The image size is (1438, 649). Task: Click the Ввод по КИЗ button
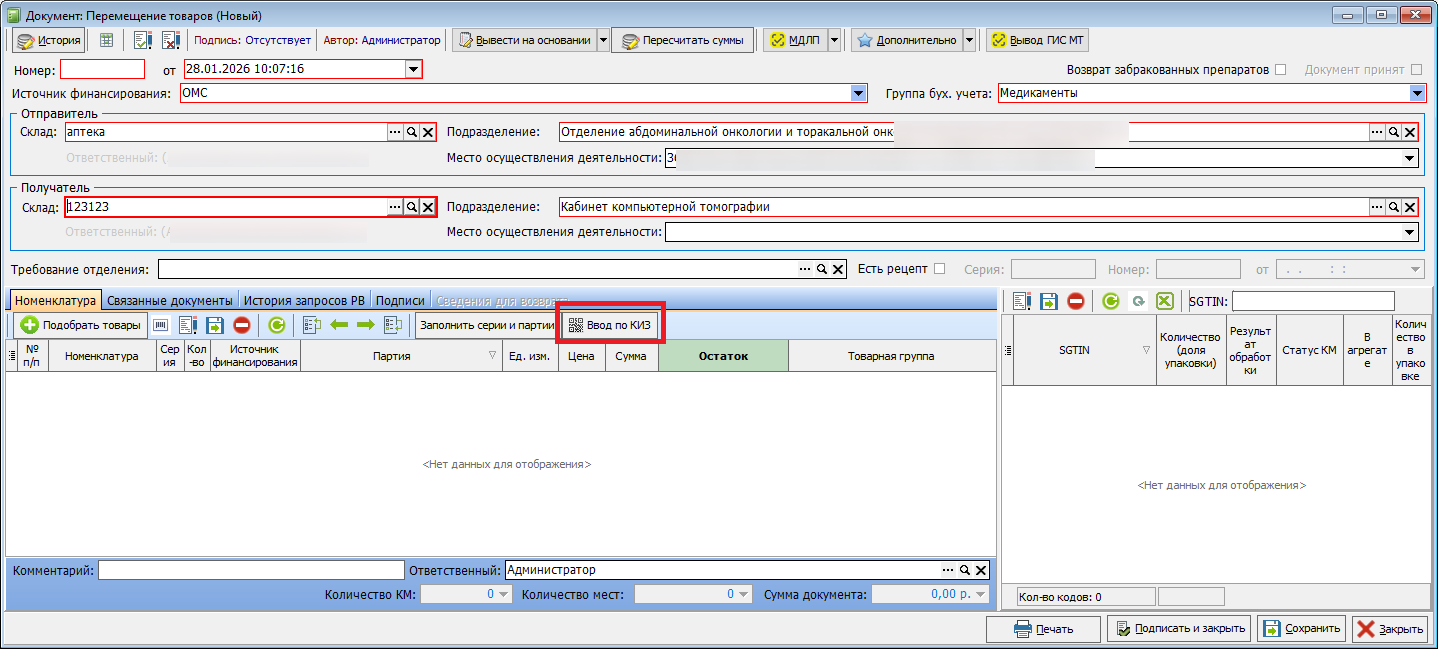click(610, 325)
